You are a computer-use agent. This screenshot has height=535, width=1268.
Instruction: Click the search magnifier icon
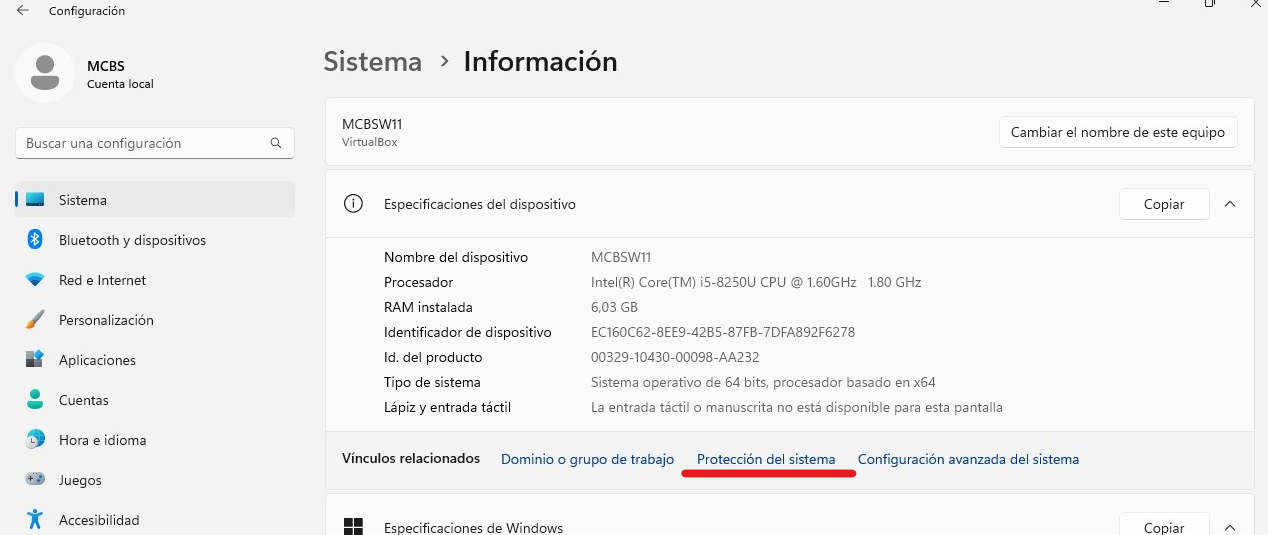point(276,143)
